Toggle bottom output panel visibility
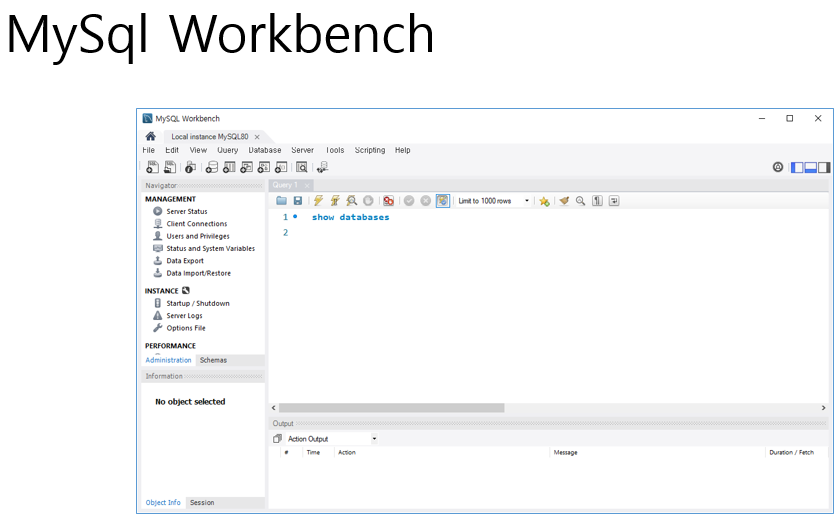This screenshot has height=517, width=838. [811, 167]
